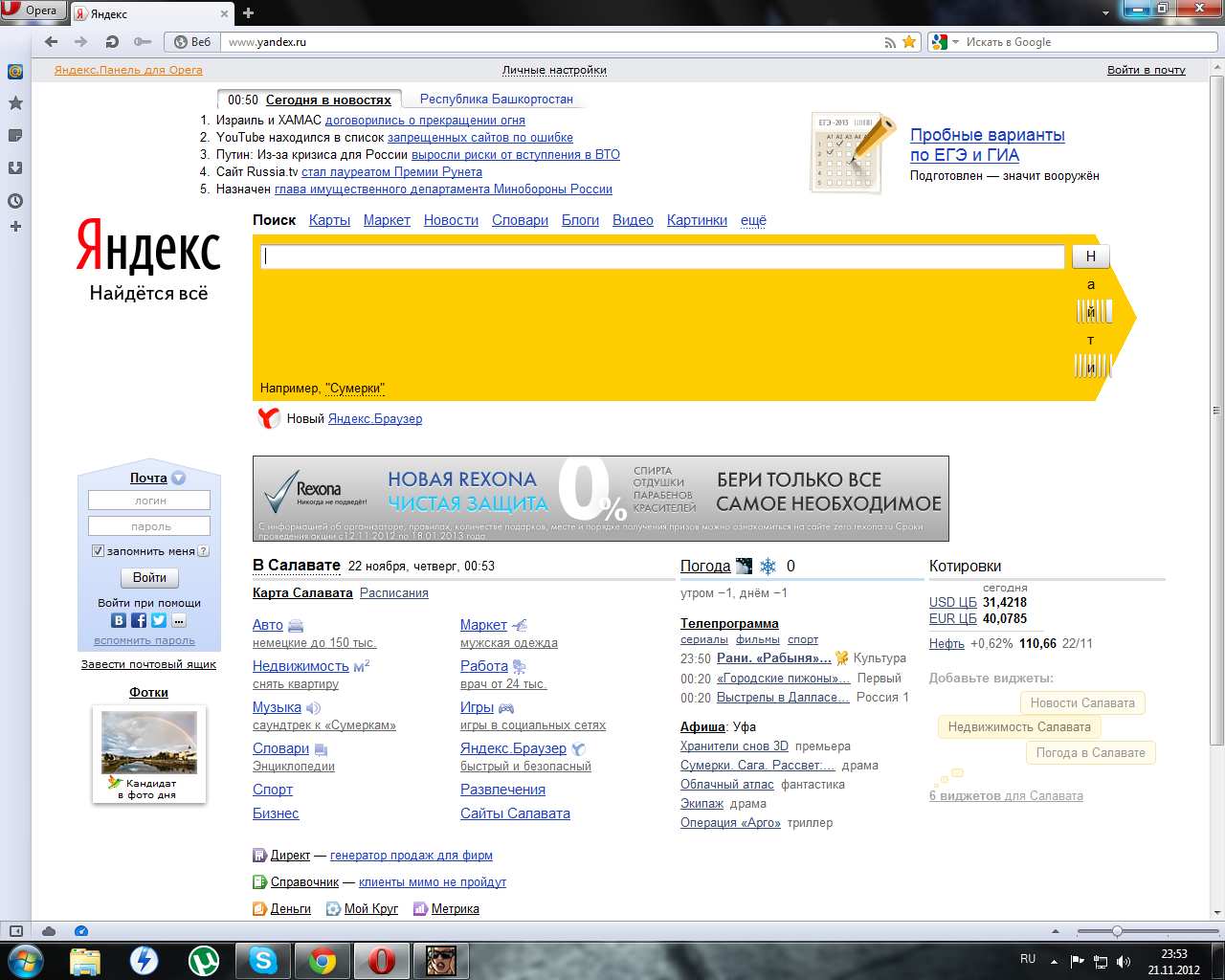Open Google Chrome from the taskbar
The width and height of the screenshot is (1225, 980).
click(323, 960)
